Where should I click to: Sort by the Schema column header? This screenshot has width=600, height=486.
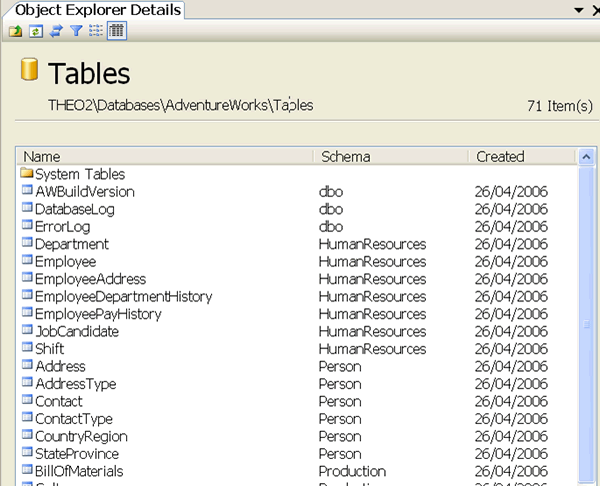pyautogui.click(x=391, y=157)
